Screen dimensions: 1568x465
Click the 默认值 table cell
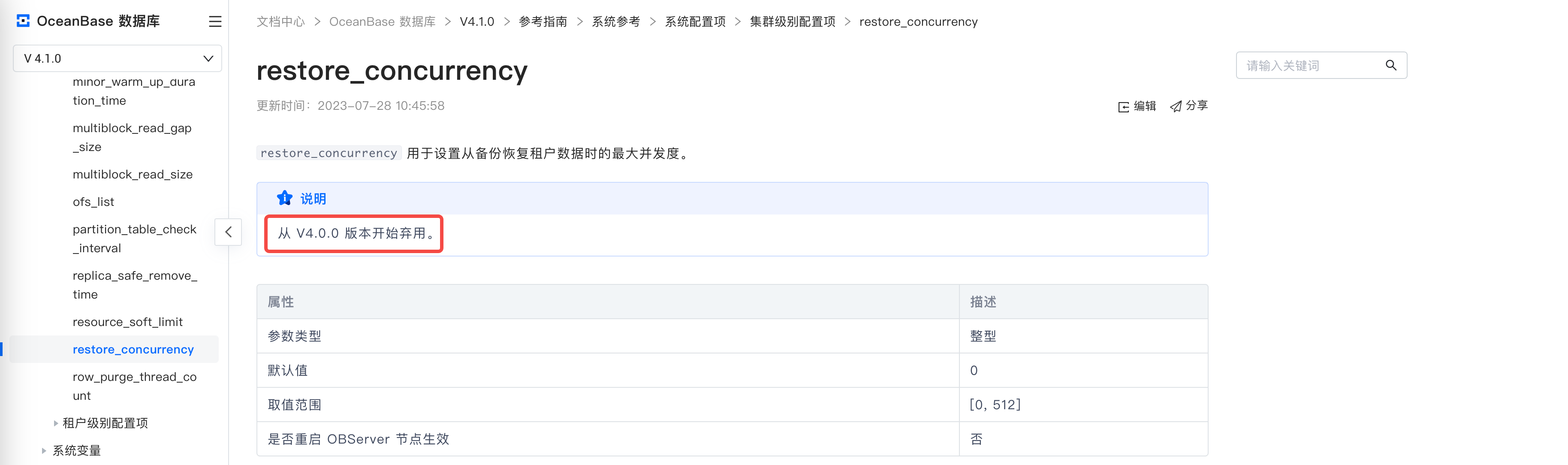click(608, 371)
